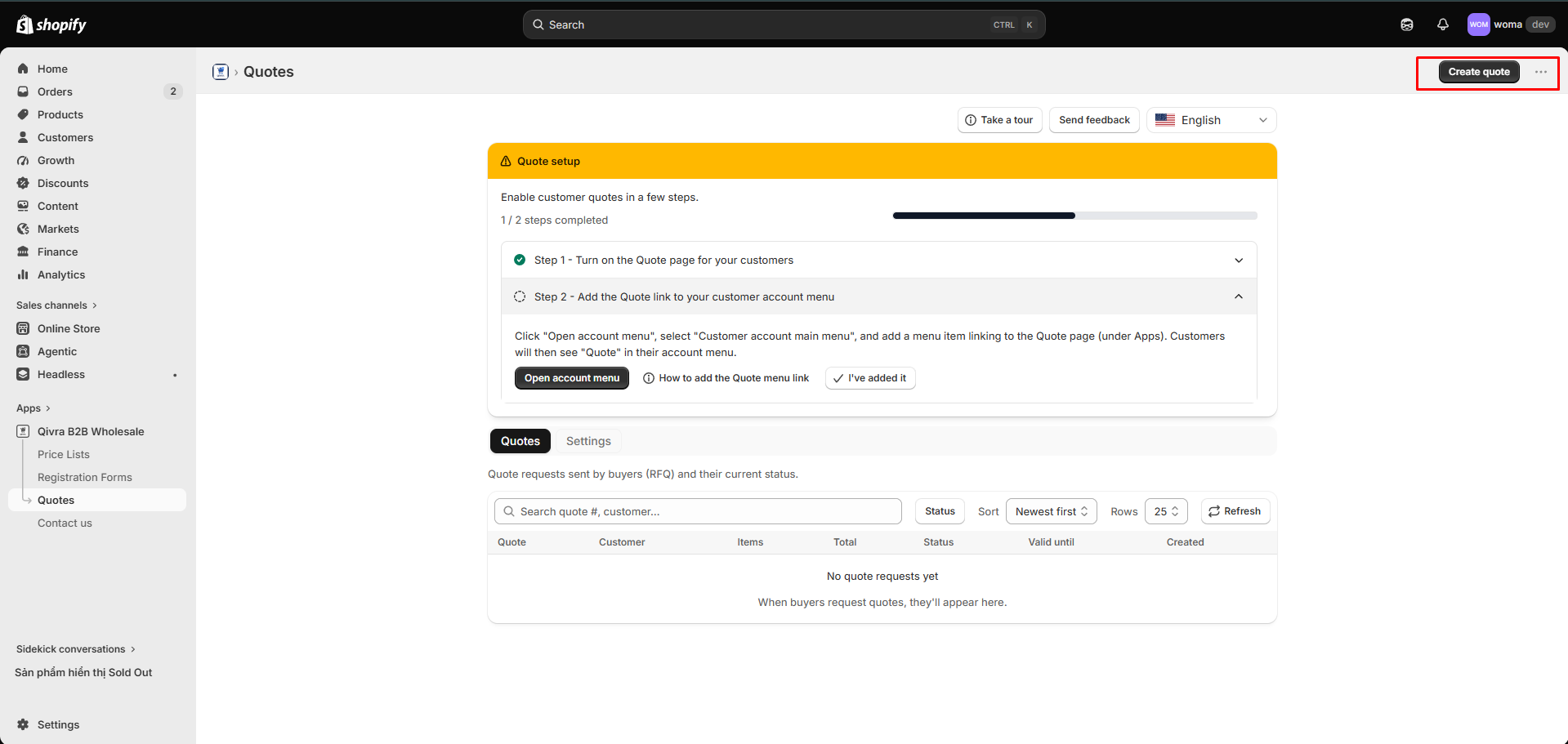Click the setup steps progress bar

point(1074,216)
